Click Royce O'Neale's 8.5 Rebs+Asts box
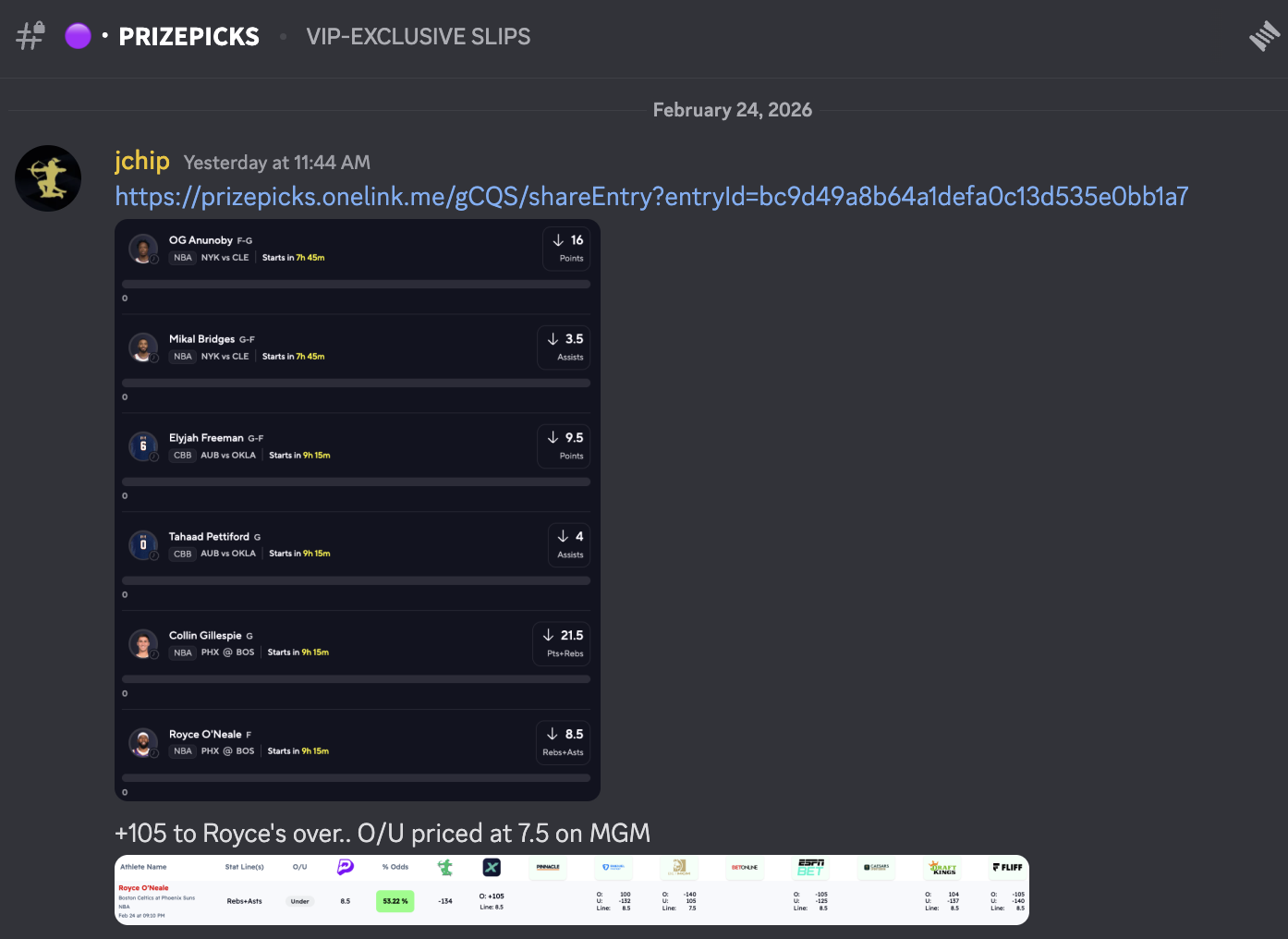1288x939 pixels. coord(563,742)
